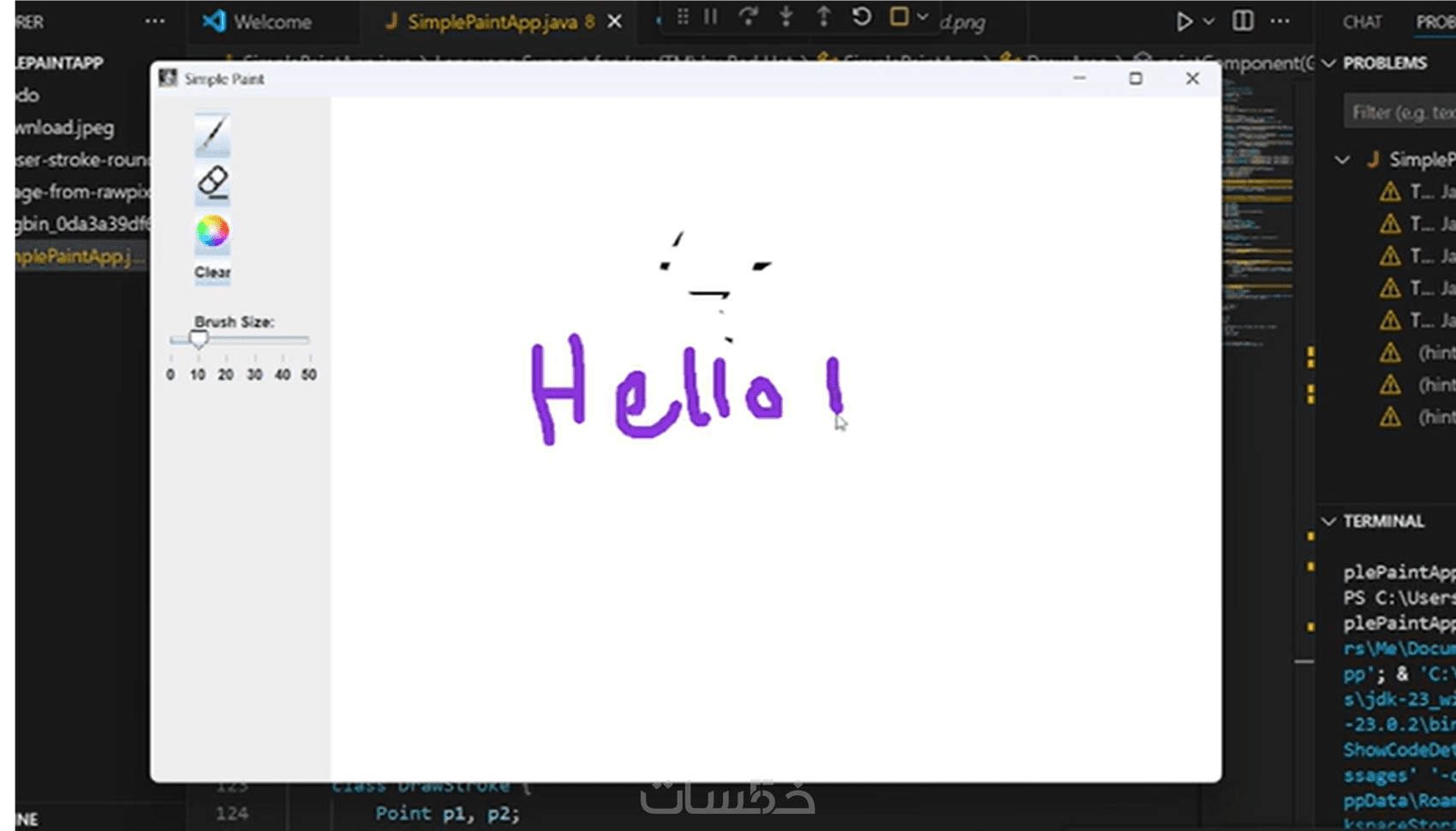The image size is (1456, 831).
Task: Click the problems filter input field
Action: (x=1400, y=112)
